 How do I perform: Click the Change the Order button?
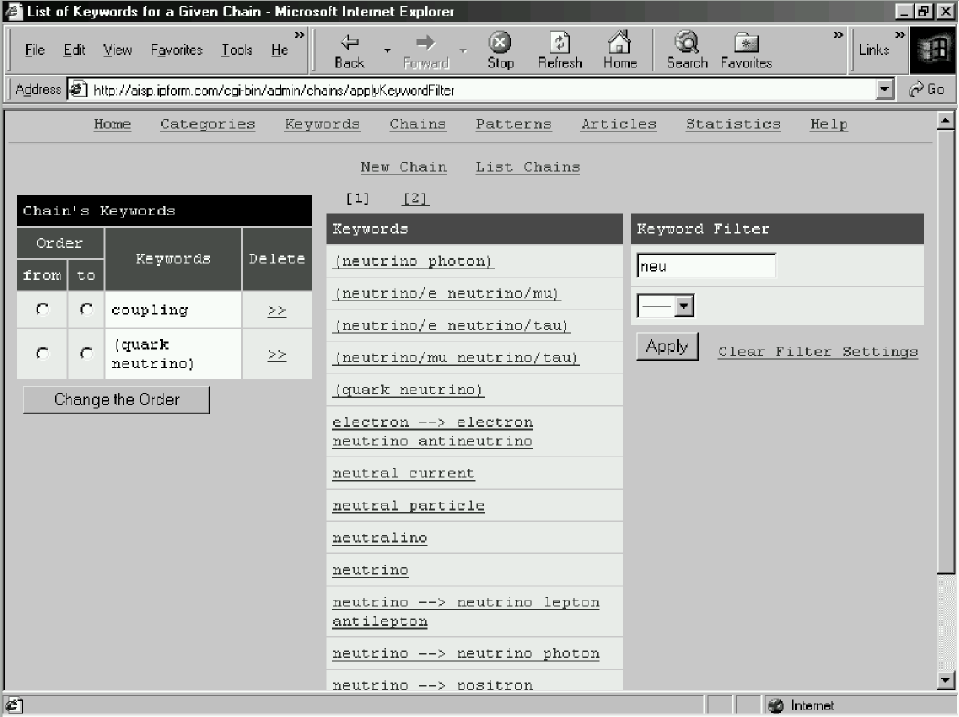116,399
